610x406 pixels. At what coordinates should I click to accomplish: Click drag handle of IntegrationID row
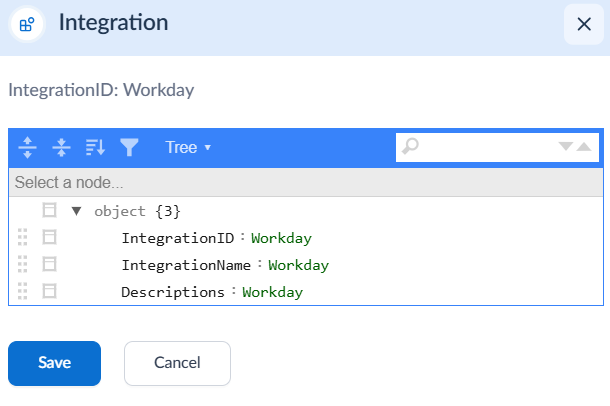coord(23,237)
